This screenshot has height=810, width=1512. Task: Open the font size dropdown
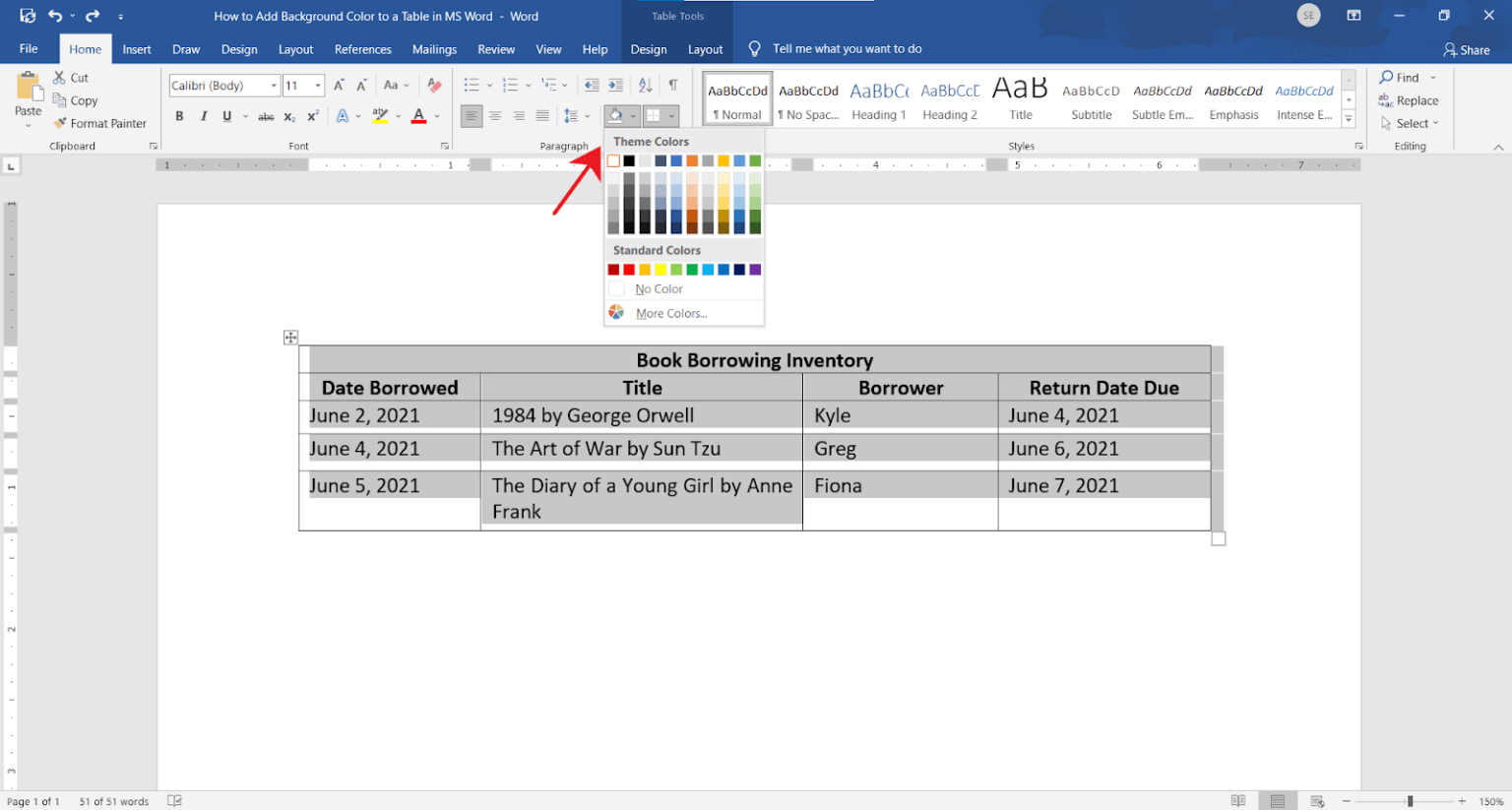point(317,86)
